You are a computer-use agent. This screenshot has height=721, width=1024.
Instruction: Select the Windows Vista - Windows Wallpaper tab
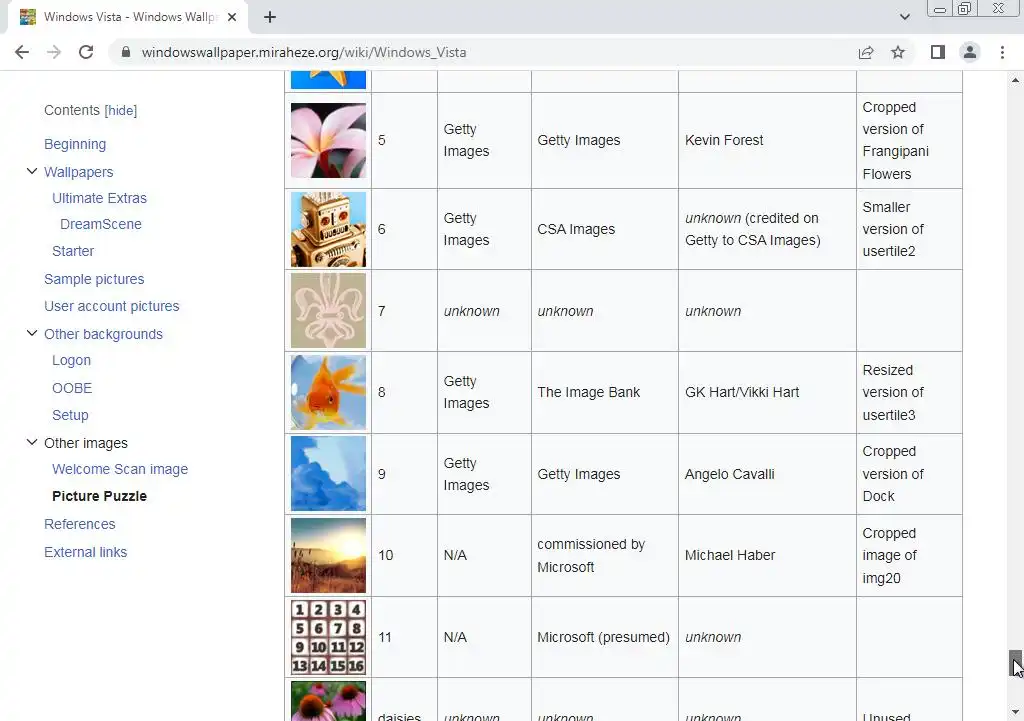click(x=128, y=17)
